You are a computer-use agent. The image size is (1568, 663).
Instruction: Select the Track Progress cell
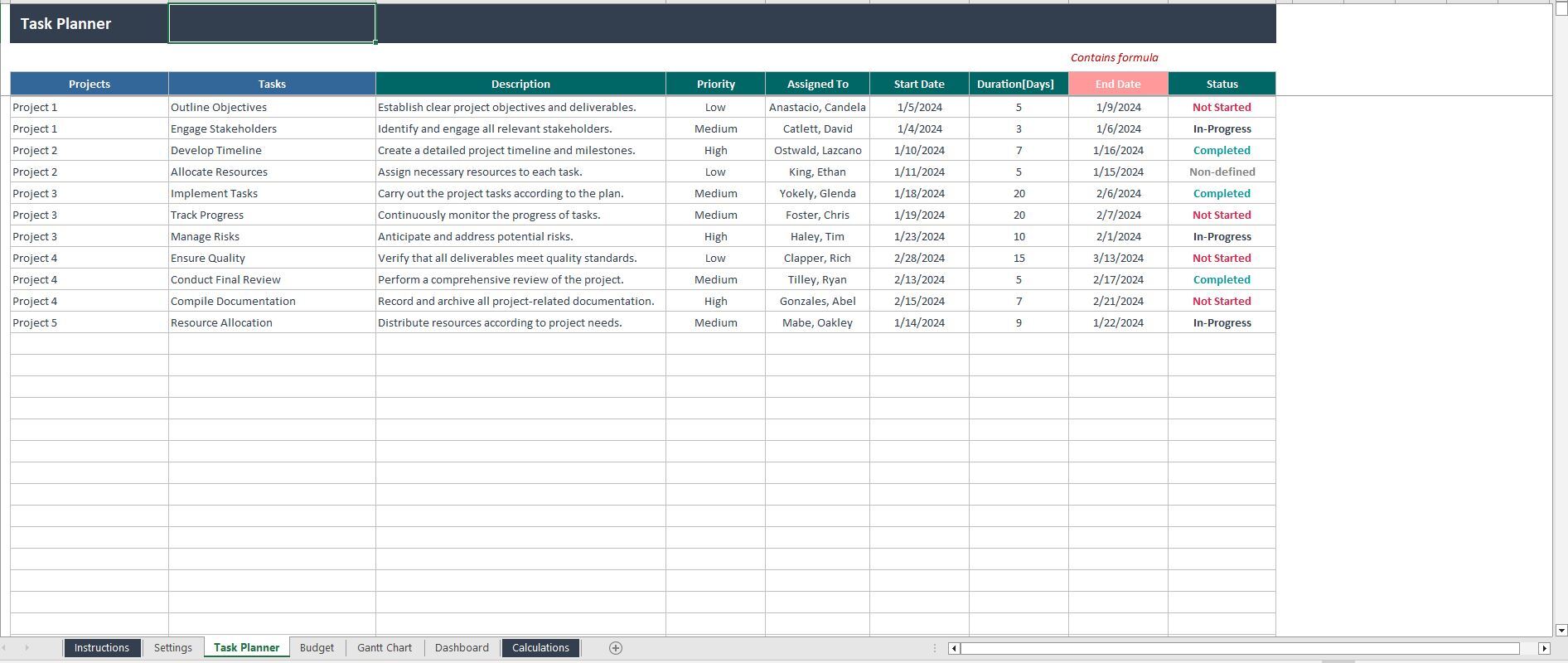[272, 215]
